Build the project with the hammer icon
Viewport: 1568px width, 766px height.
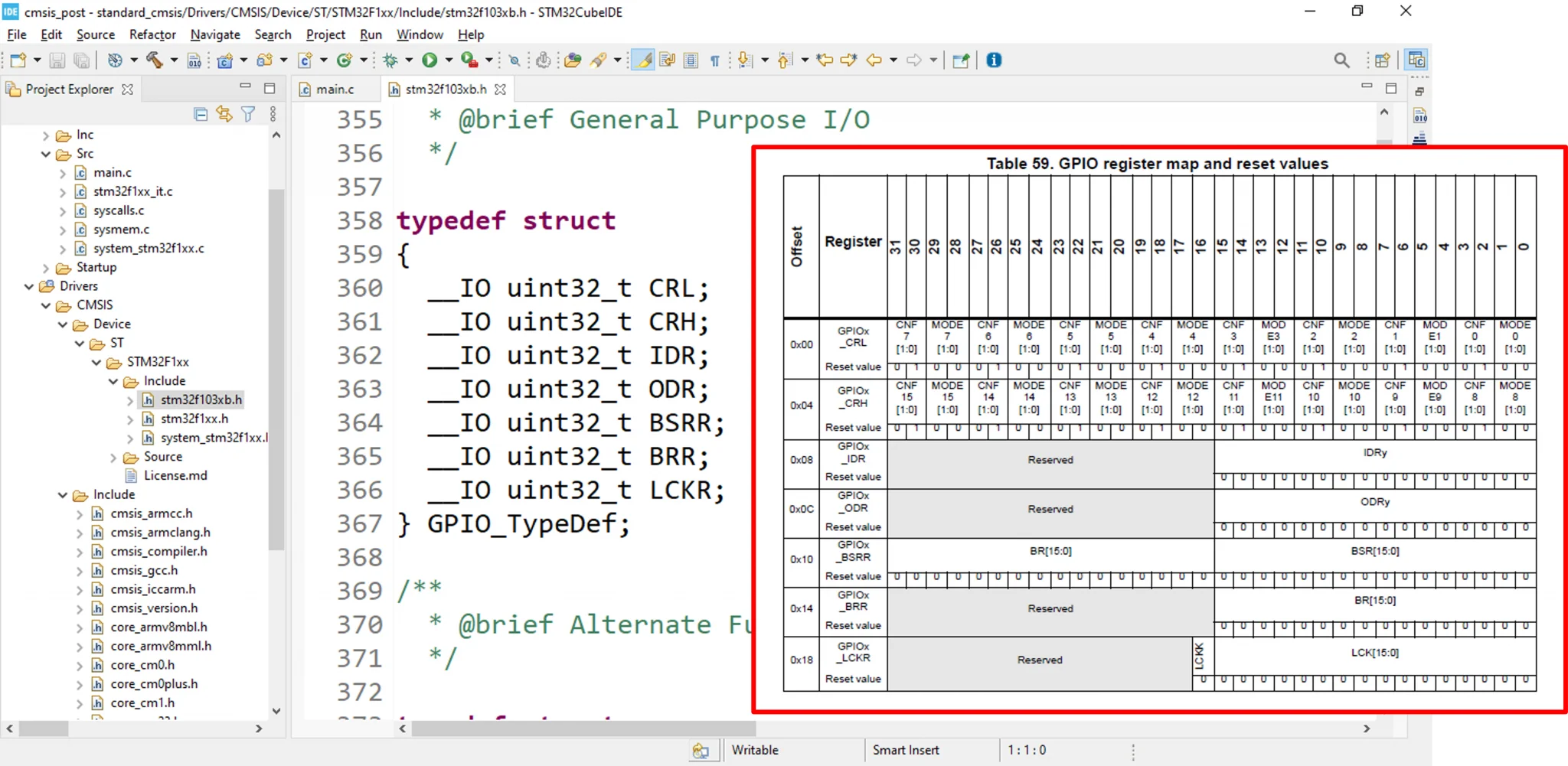[x=152, y=60]
